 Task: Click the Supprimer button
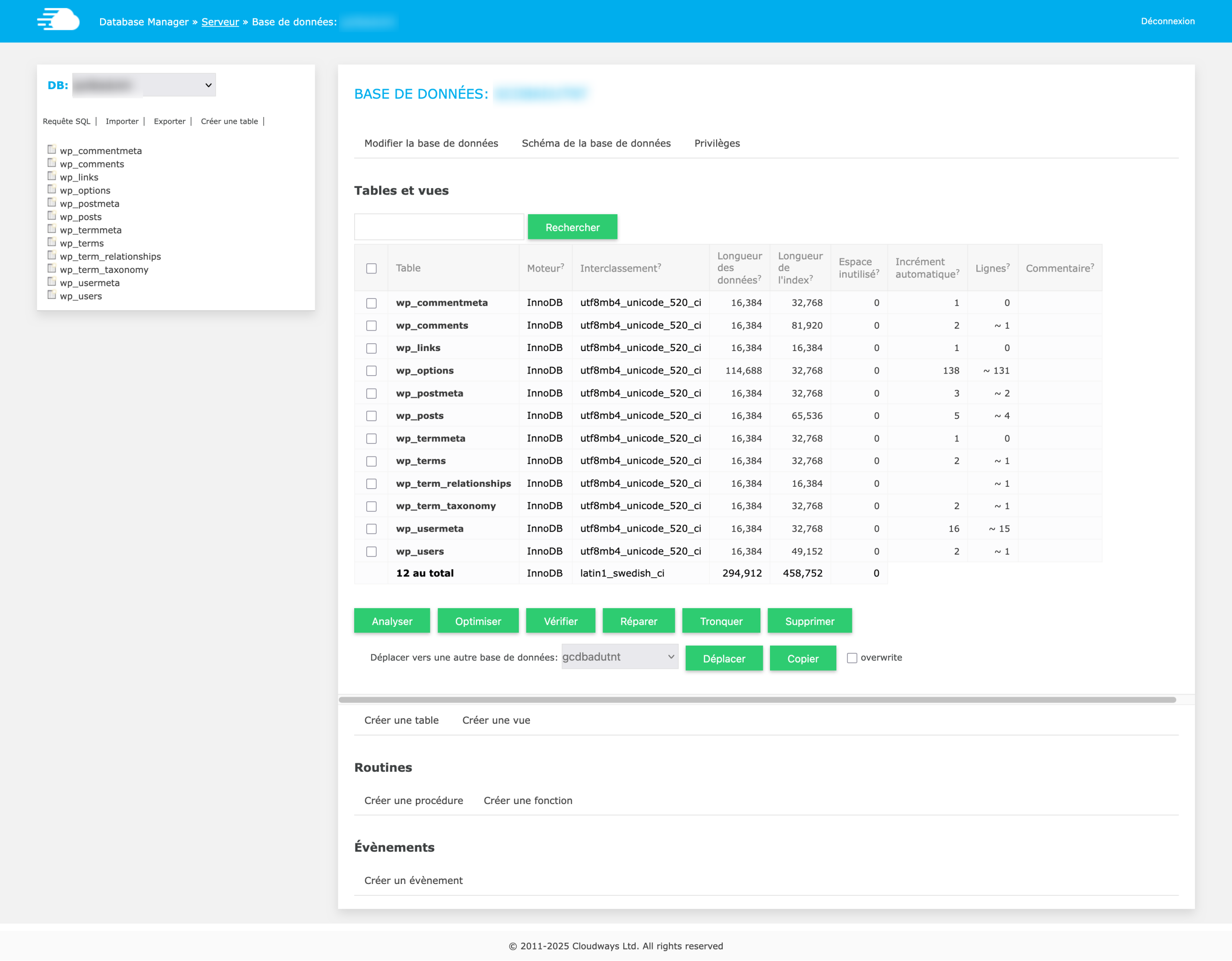tap(809, 621)
